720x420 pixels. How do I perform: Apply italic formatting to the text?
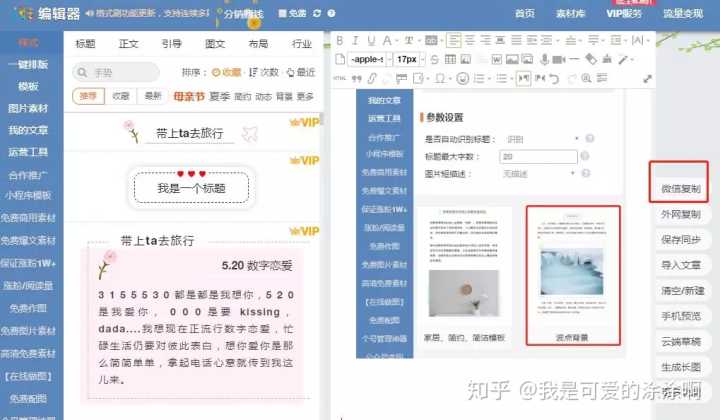[x=356, y=41]
